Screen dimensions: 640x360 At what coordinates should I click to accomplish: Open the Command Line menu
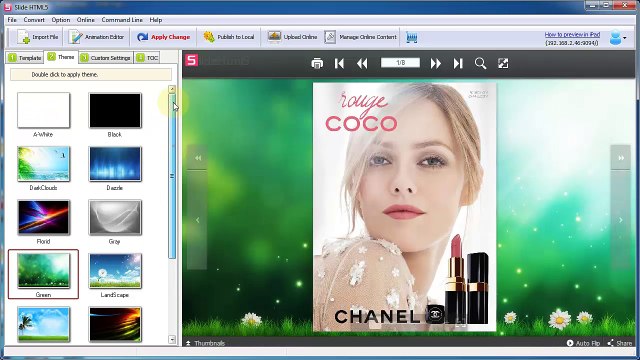click(x=122, y=20)
